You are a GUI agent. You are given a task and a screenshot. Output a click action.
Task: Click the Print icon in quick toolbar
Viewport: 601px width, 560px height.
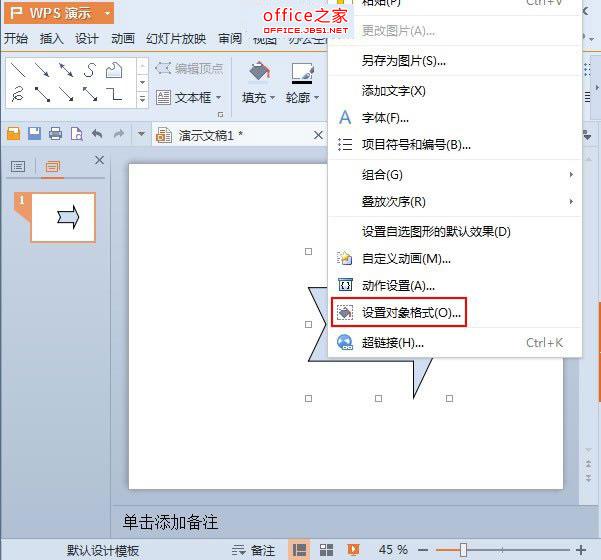(55, 134)
